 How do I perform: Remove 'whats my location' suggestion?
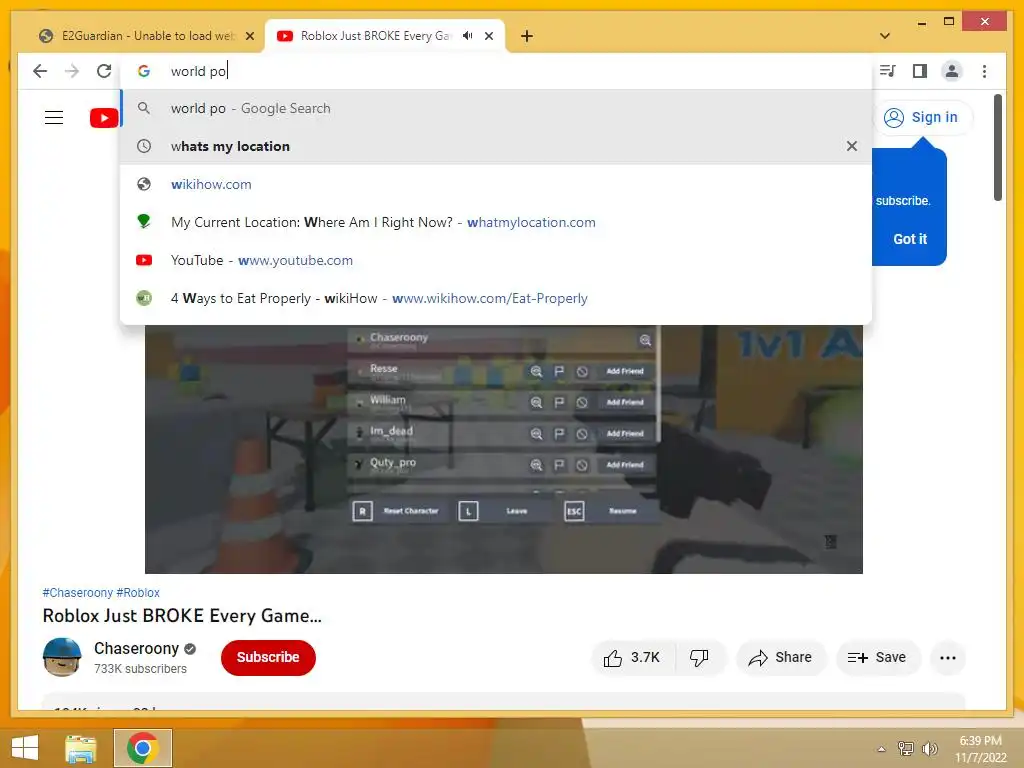click(852, 146)
